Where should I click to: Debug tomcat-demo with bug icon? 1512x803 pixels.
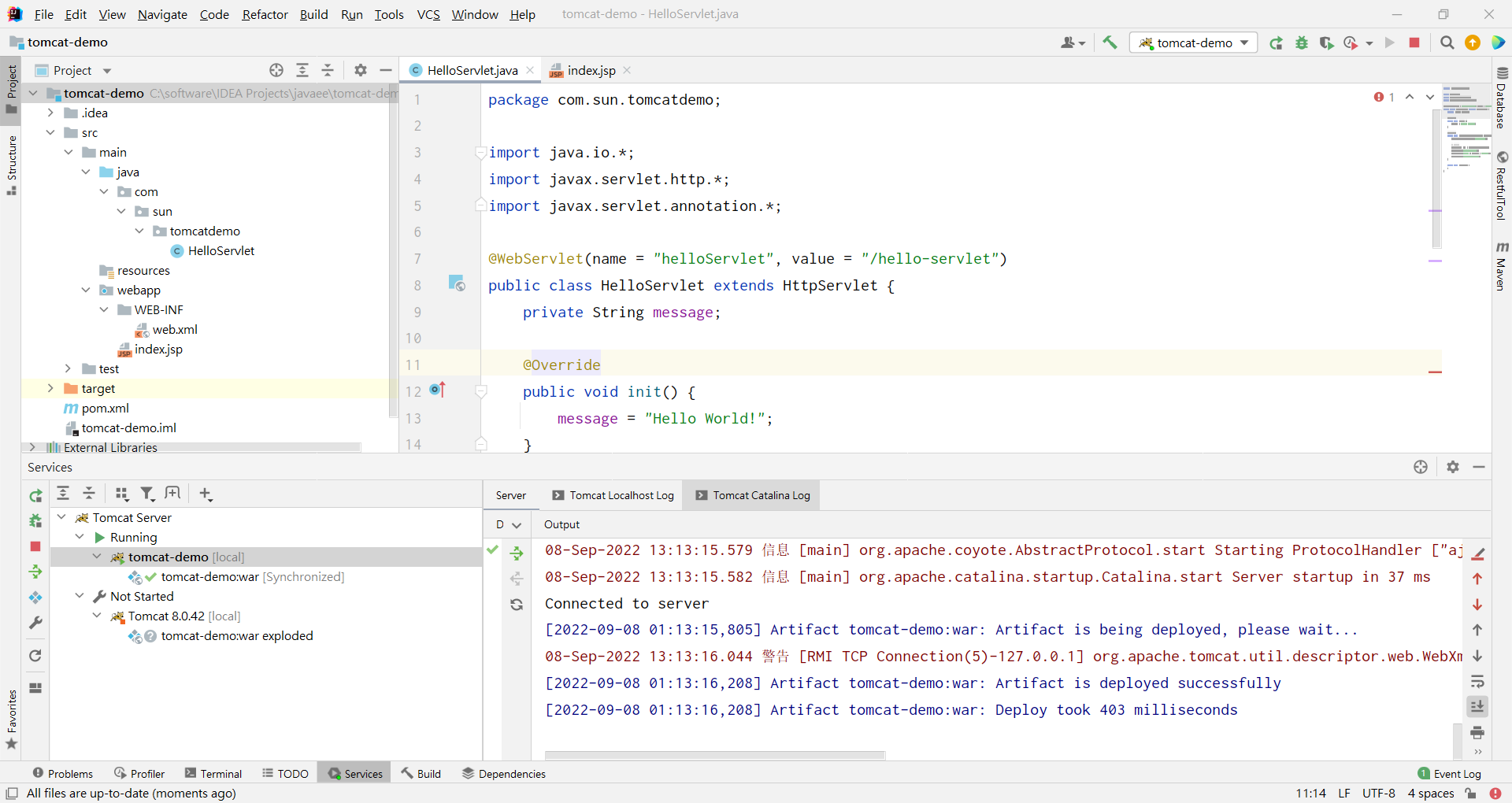(1302, 43)
